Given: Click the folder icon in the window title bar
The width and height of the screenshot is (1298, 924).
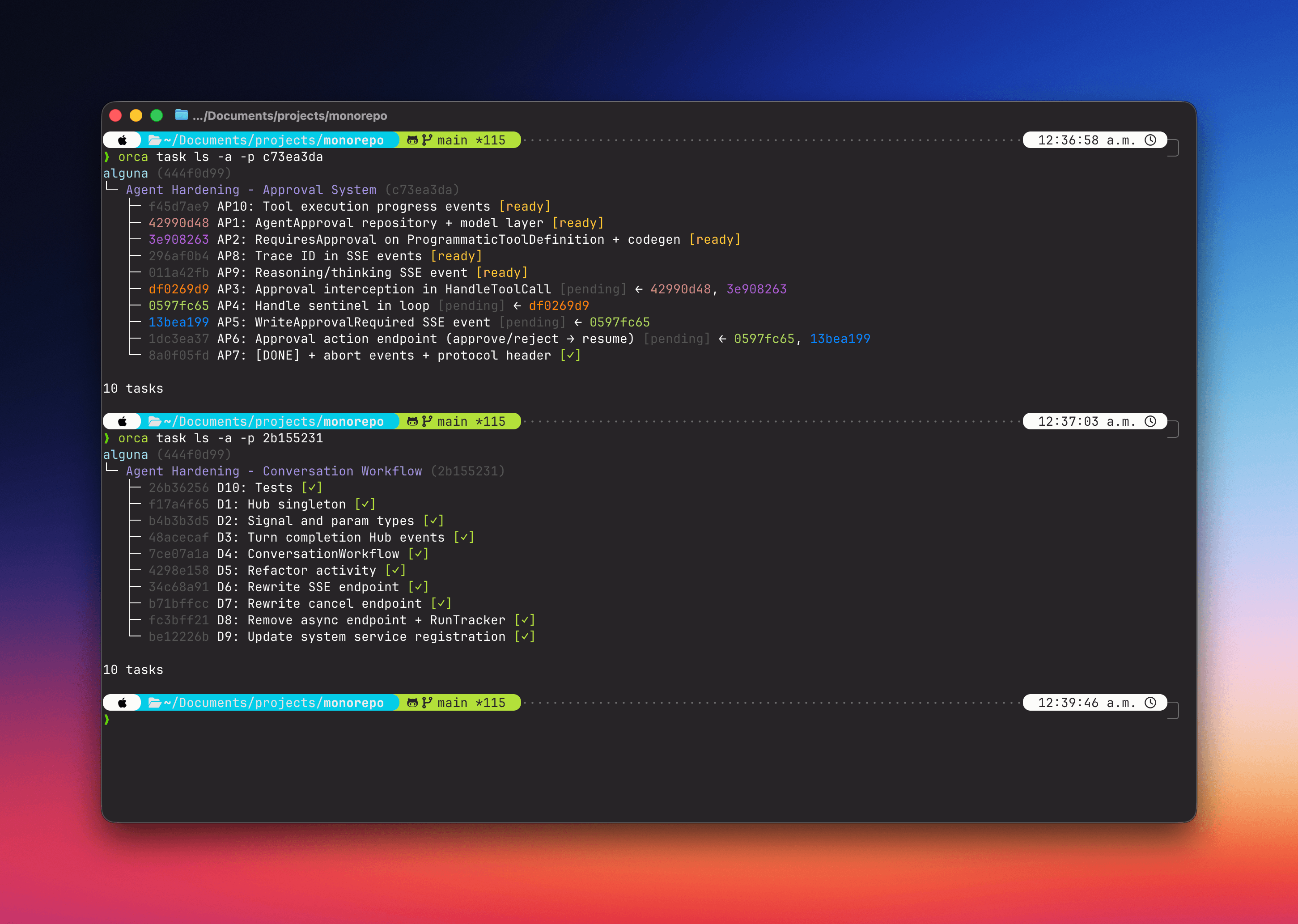Looking at the screenshot, I should [182, 115].
